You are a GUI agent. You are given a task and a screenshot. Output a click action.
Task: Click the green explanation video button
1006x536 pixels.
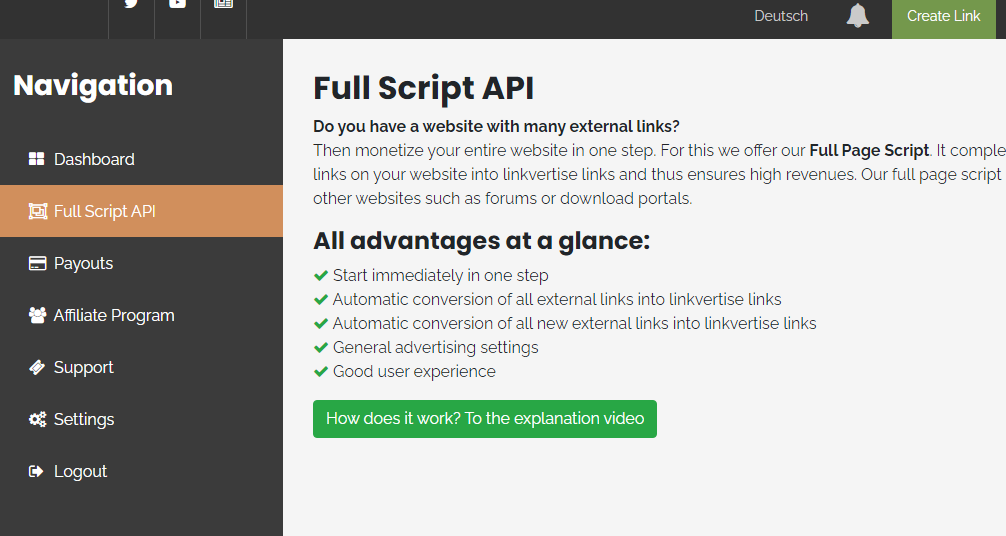click(485, 418)
